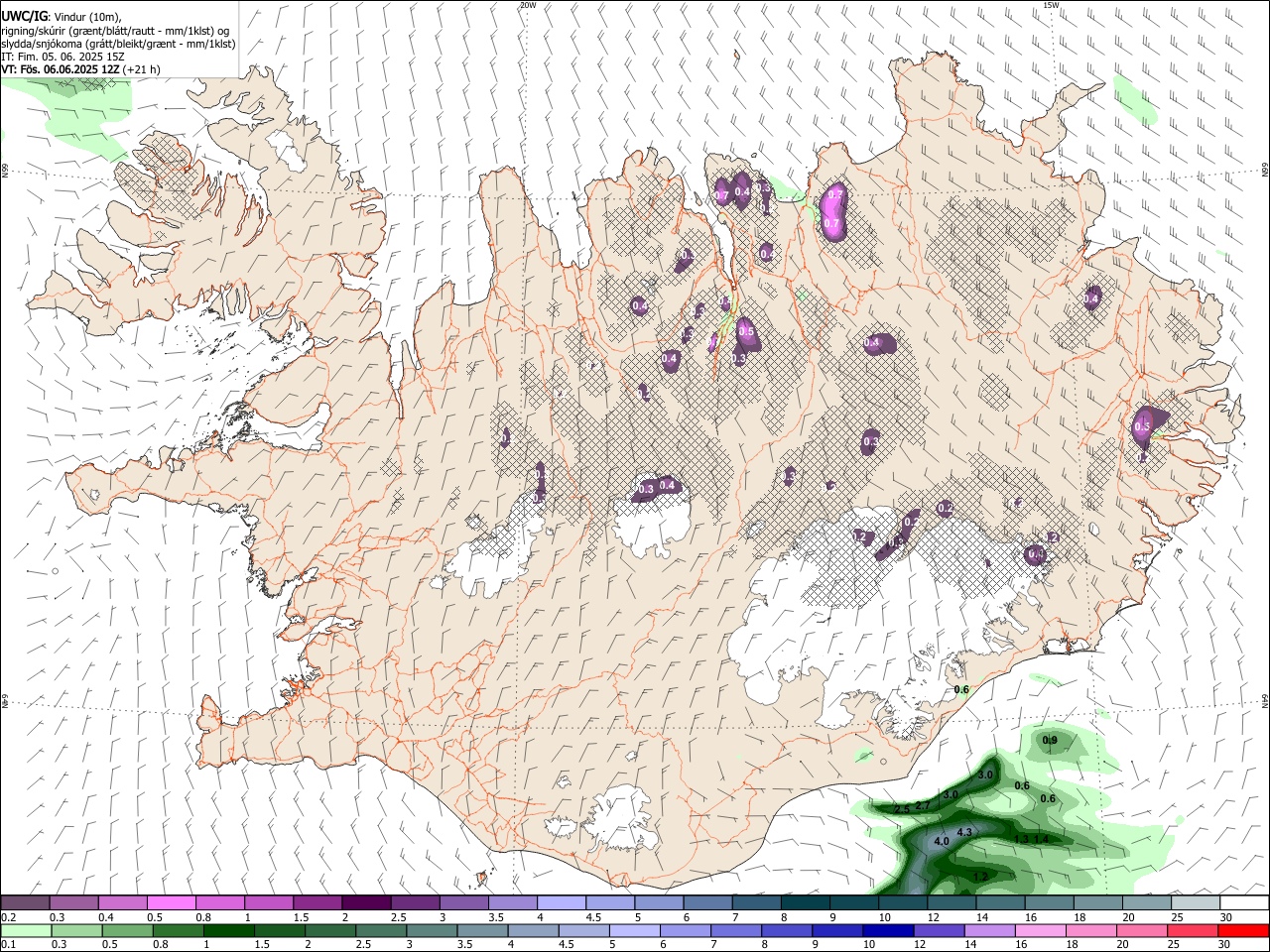Click the 'VT: Fös. 06.06.2025 12Z' valid time
Screen dimensions: 1270x952
pos(61,70)
